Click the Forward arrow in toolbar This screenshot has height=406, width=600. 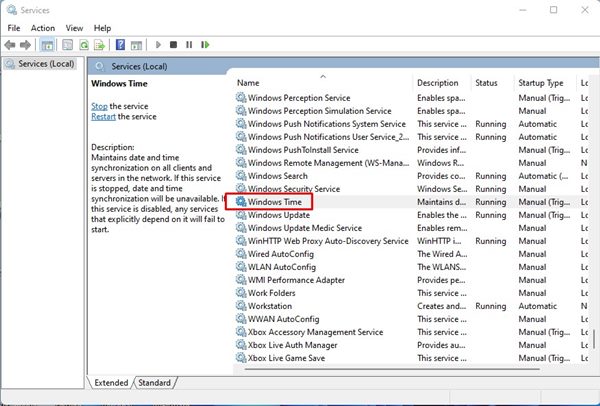point(26,45)
